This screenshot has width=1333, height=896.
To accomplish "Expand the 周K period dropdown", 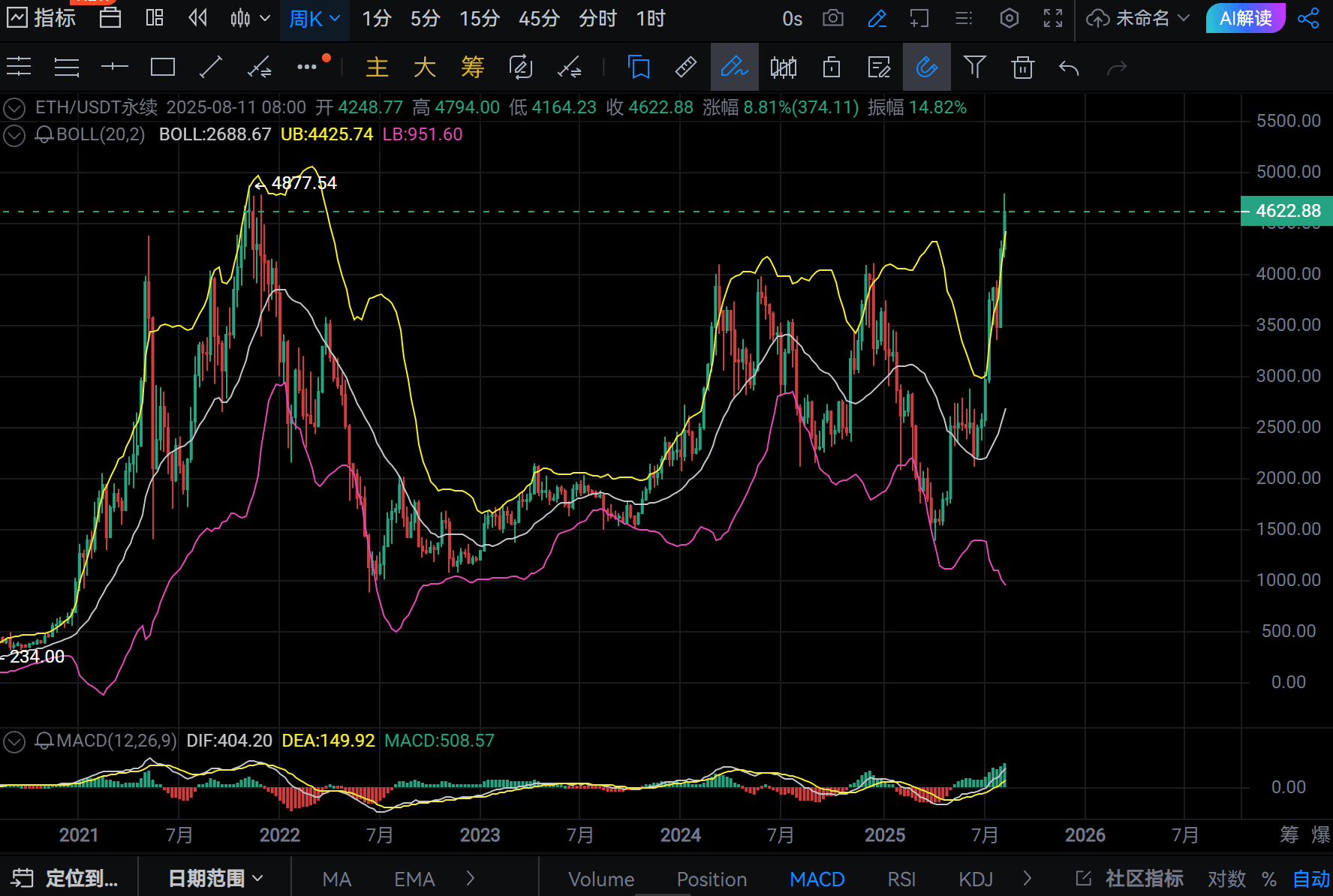I will coord(314,19).
